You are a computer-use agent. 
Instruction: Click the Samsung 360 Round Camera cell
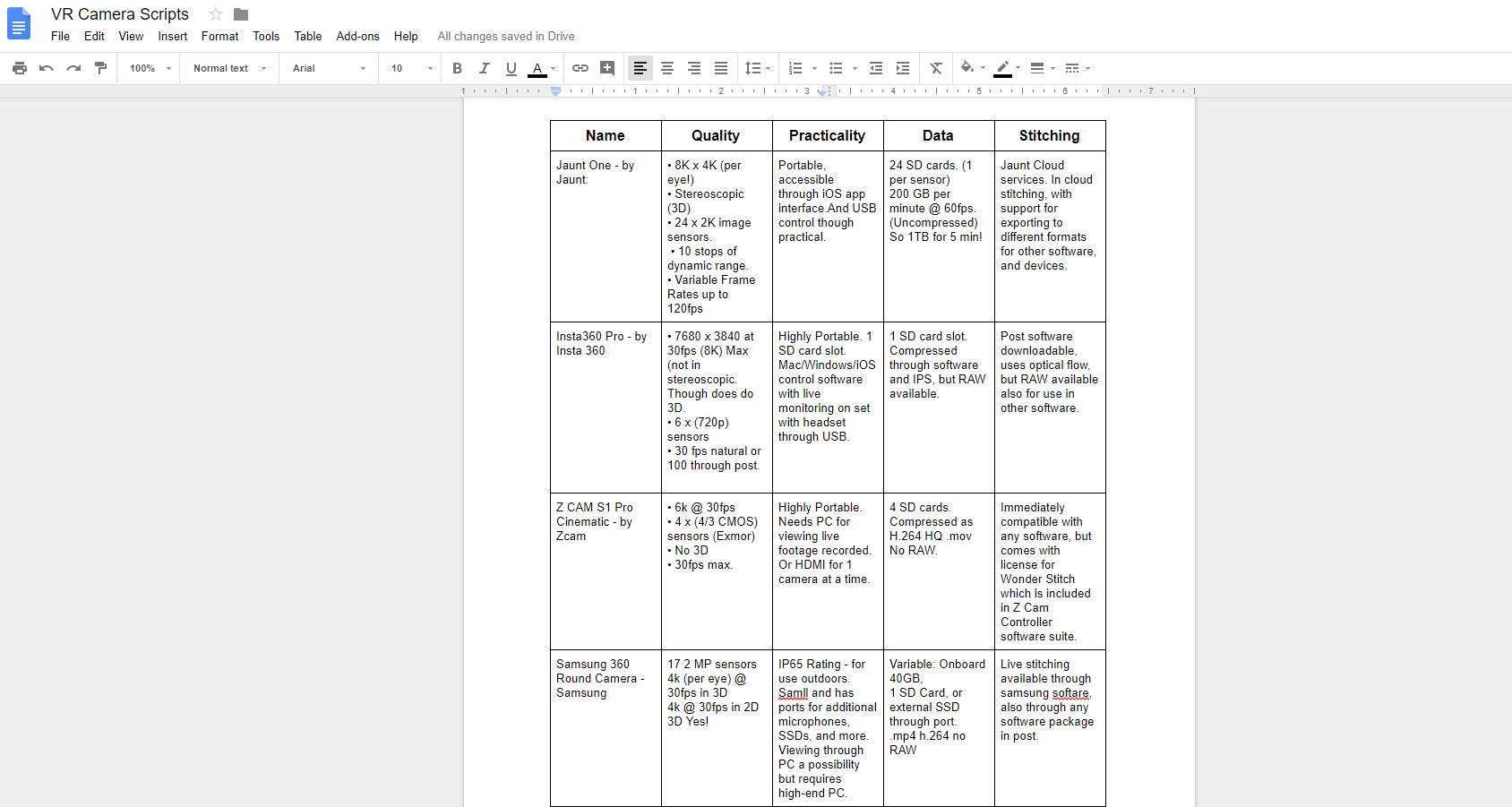pos(606,728)
